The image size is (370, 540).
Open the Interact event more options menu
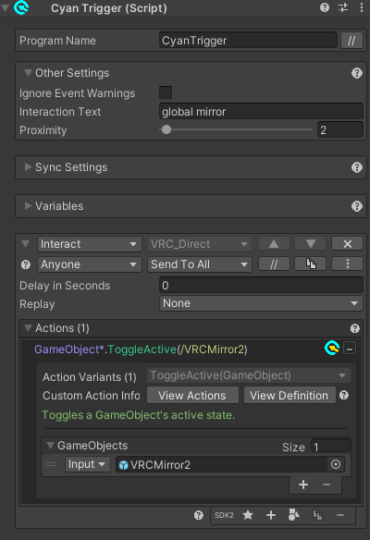click(x=347, y=264)
